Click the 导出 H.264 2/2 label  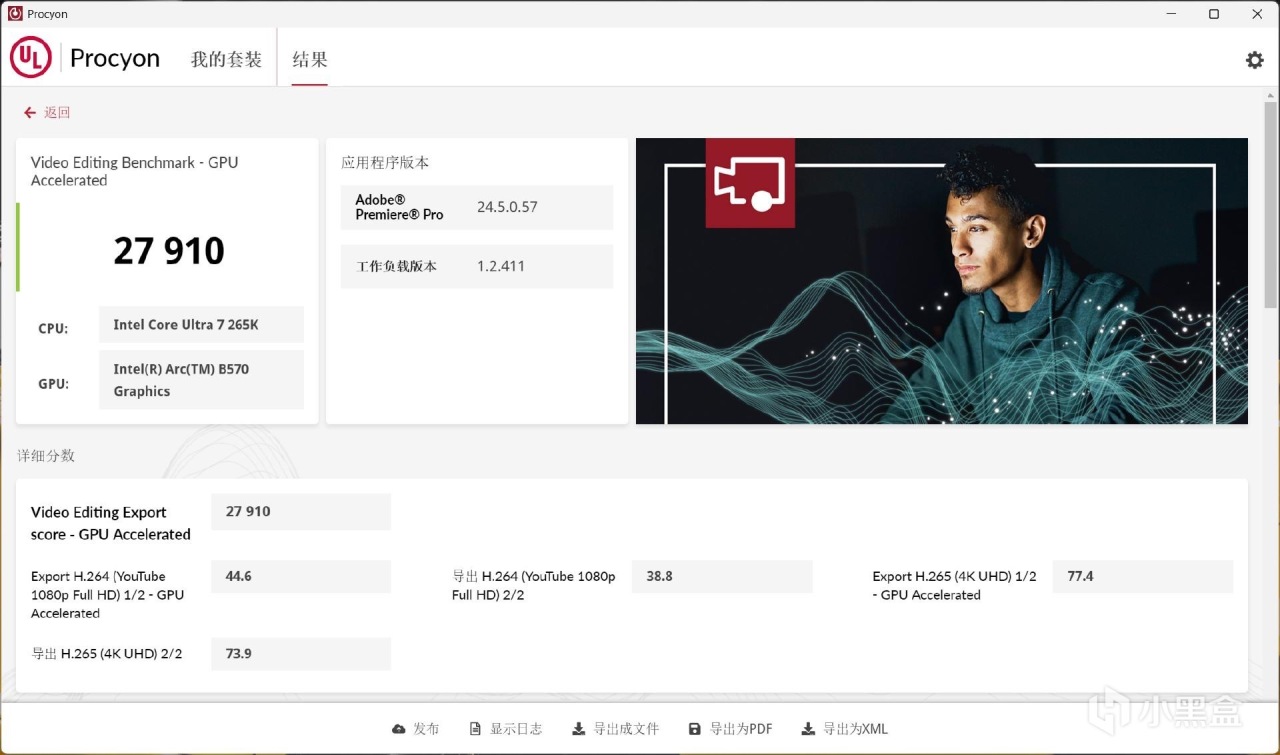534,585
